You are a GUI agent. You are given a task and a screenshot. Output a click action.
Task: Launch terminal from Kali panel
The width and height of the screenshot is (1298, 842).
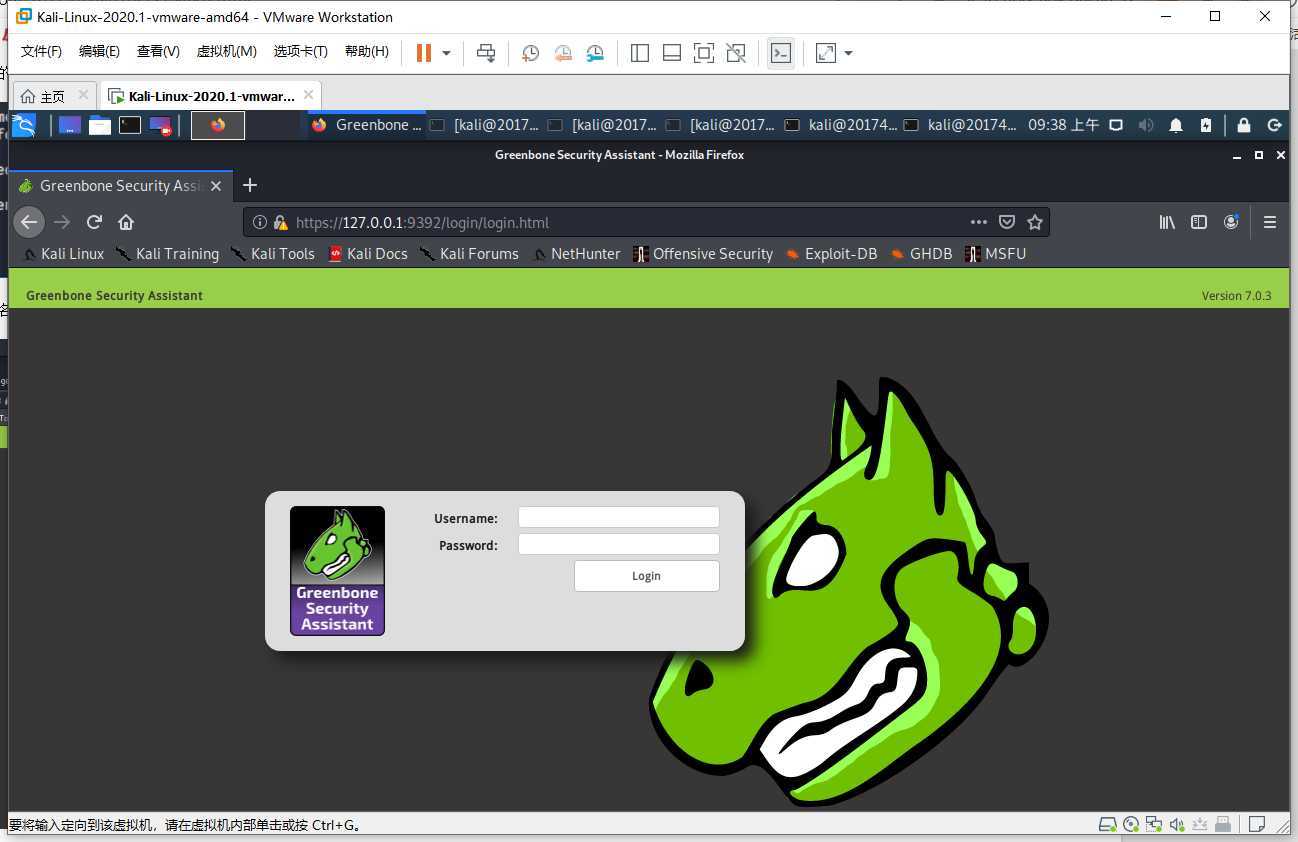tap(130, 125)
